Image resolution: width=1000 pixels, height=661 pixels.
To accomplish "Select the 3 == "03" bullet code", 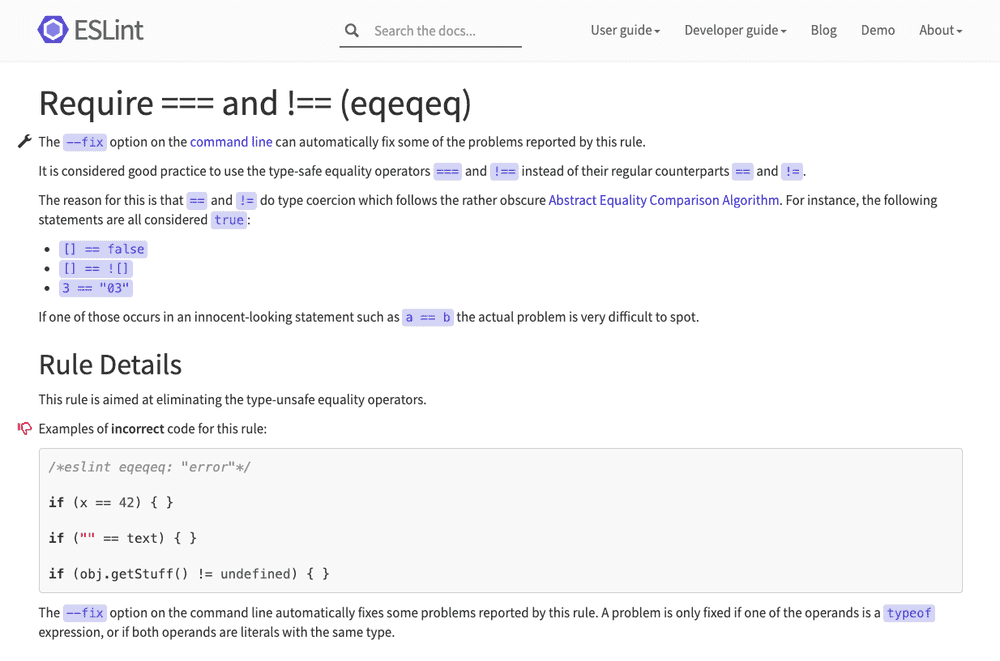I will [x=95, y=287].
